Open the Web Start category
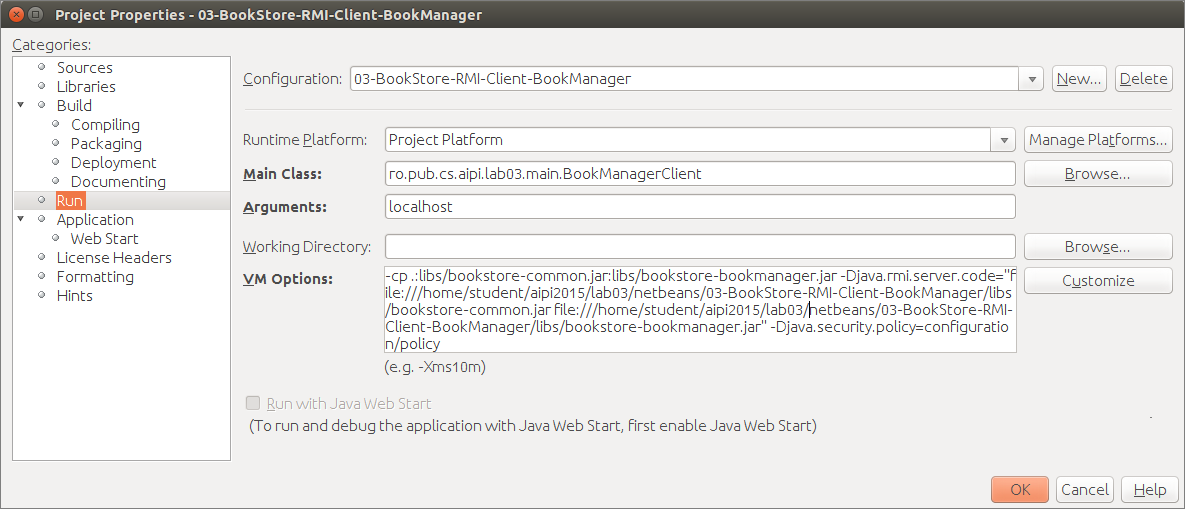The image size is (1185, 509). coord(104,239)
